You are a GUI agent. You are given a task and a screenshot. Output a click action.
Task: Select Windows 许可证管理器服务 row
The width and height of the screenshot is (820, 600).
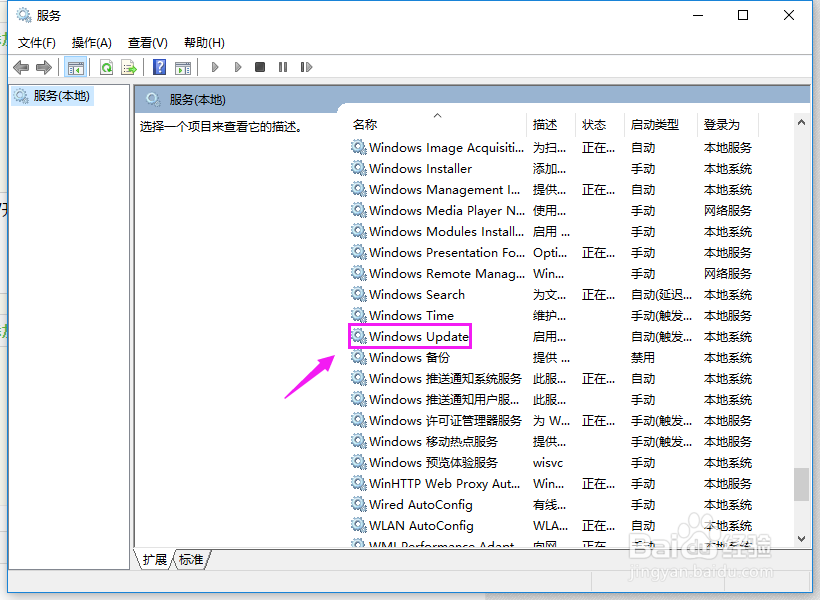click(551, 420)
